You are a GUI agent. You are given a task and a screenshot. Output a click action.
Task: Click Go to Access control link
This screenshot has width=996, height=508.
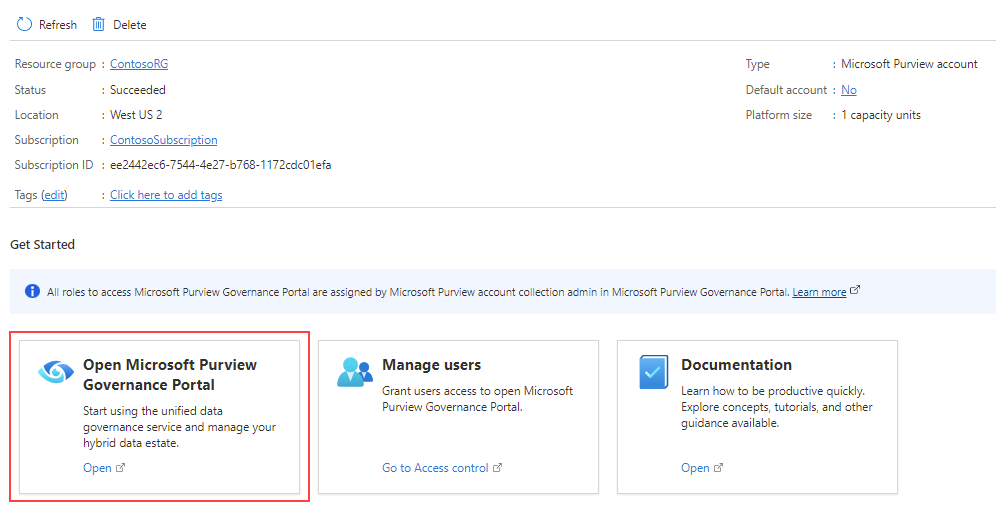pos(435,468)
